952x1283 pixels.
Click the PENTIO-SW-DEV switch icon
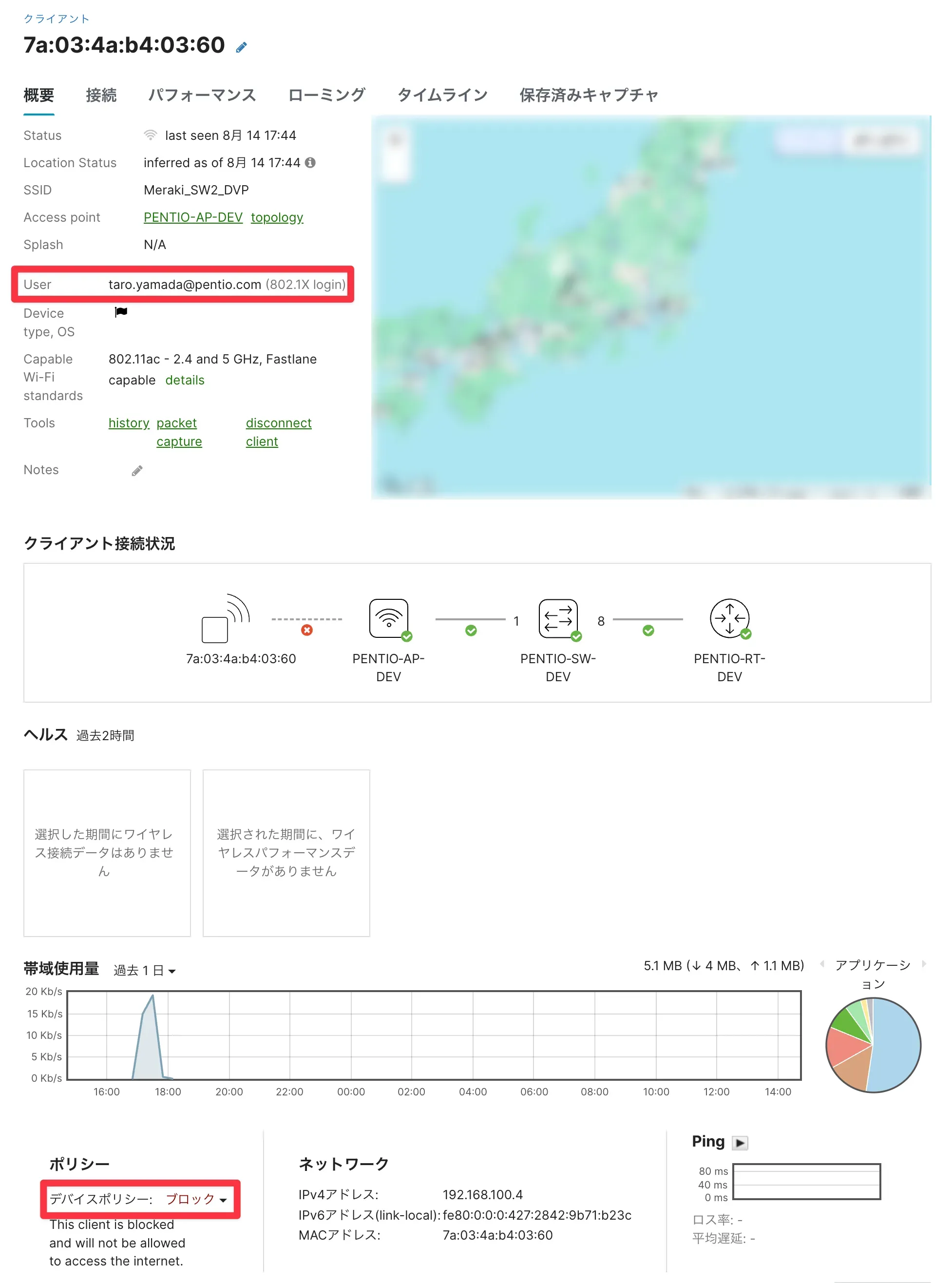point(557,618)
